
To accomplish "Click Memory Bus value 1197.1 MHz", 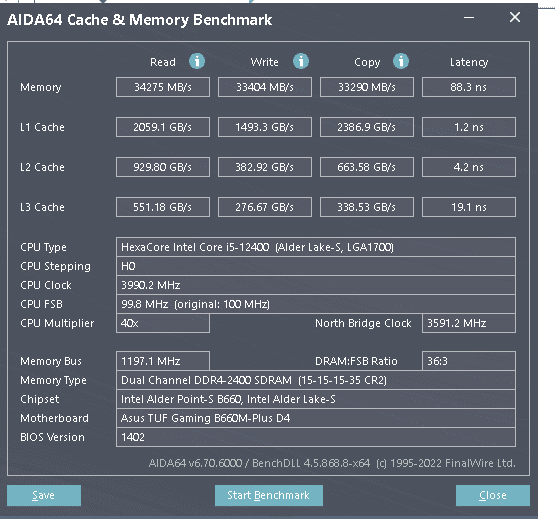I will click(x=163, y=361).
